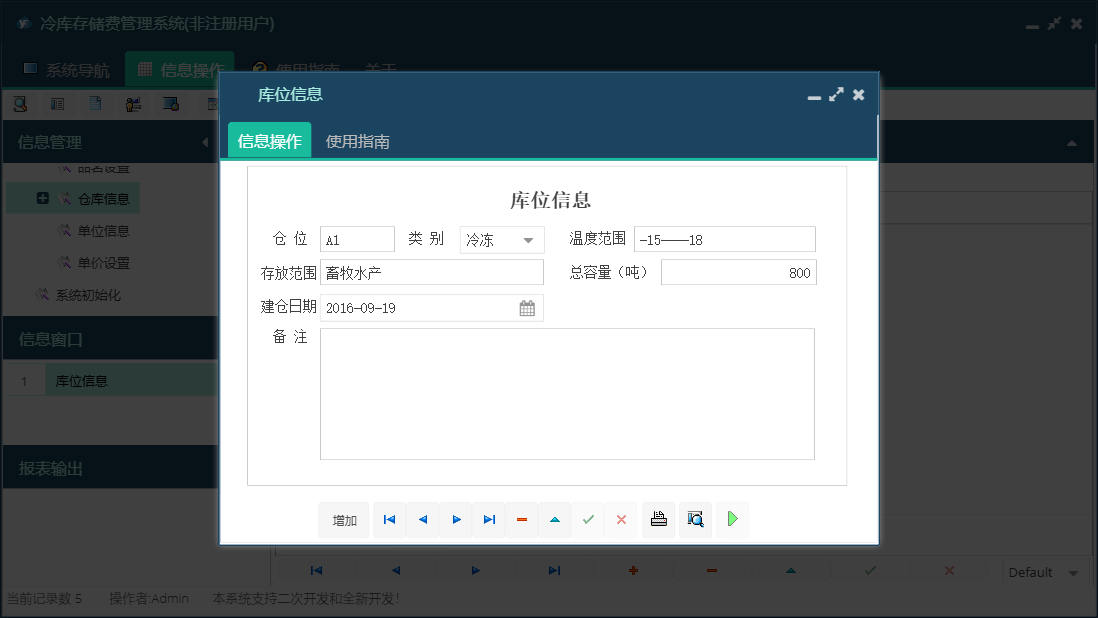
Task: Click the print icon in the dialog toolbar
Action: (658, 519)
